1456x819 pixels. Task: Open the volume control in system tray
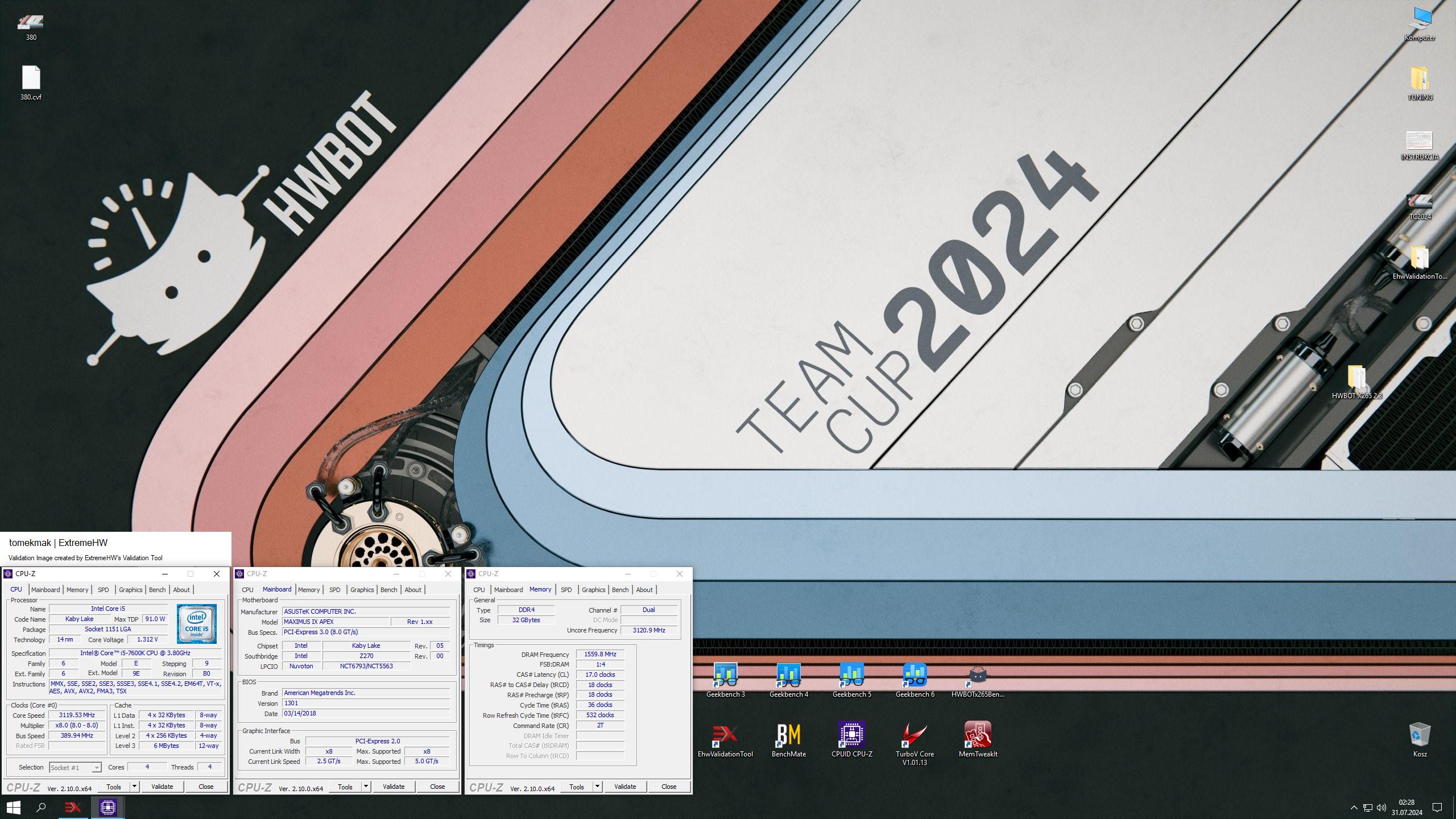tap(1381, 808)
